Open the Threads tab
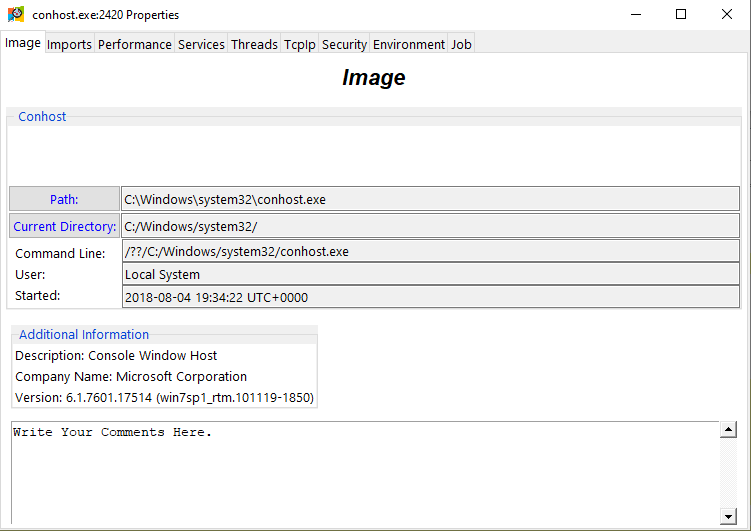Image resolution: width=751 pixels, height=531 pixels. [254, 45]
